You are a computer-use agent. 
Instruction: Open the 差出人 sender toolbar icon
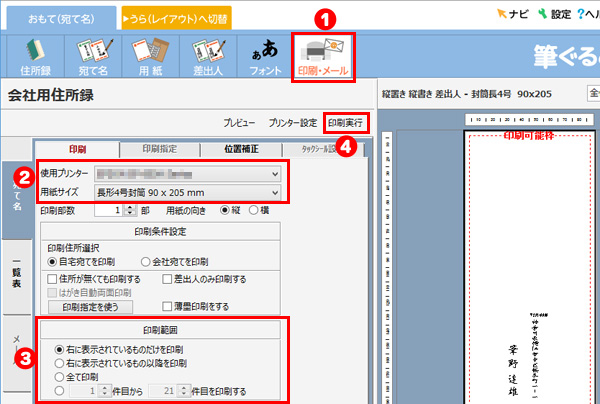(206, 57)
